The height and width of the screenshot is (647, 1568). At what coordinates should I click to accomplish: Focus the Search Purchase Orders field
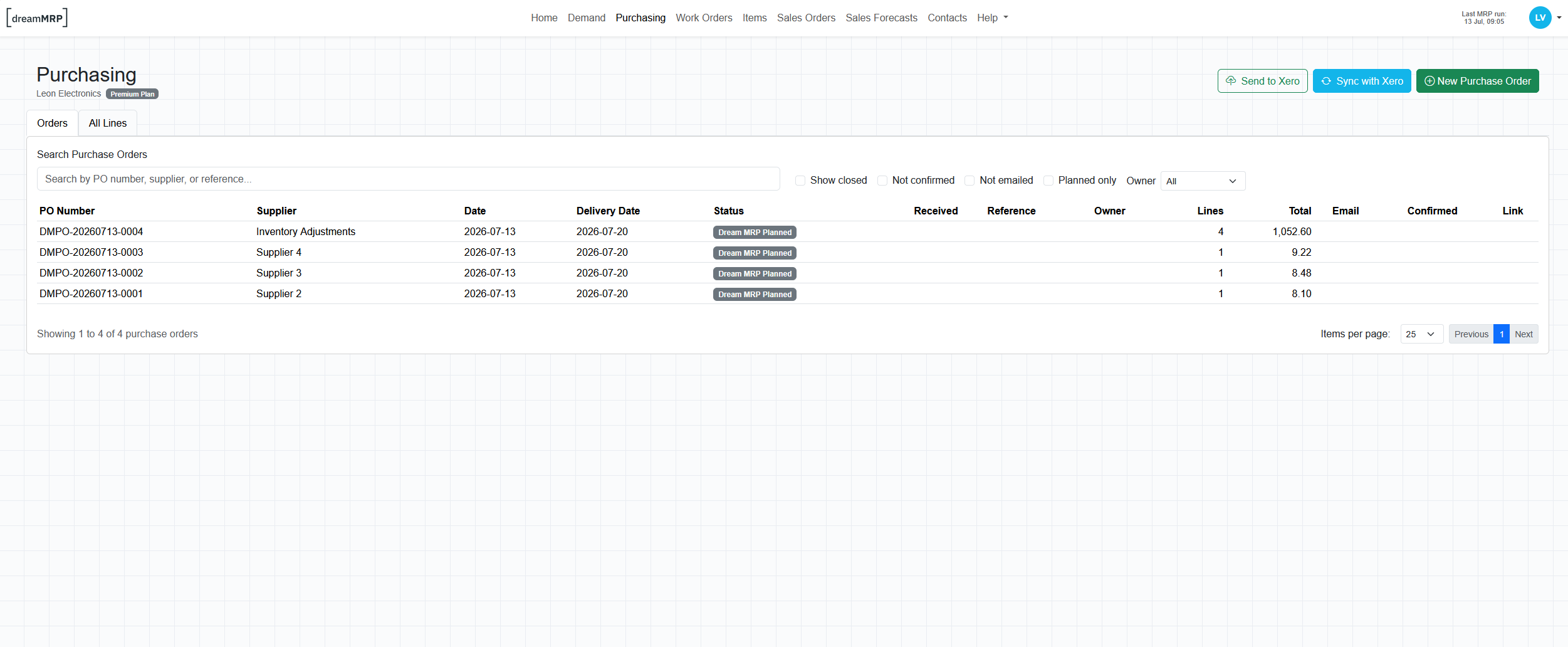(x=408, y=179)
